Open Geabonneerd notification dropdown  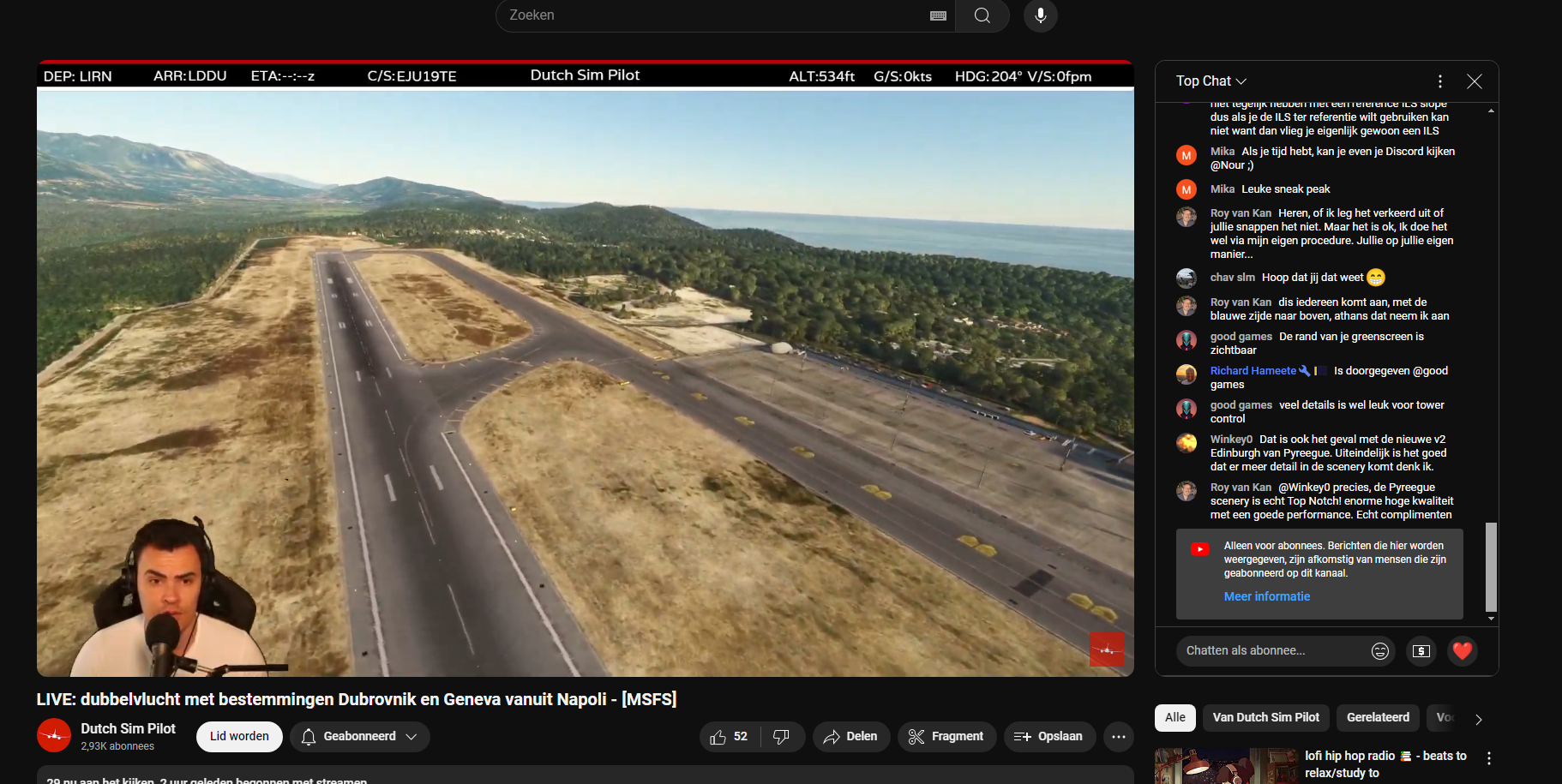tap(359, 737)
